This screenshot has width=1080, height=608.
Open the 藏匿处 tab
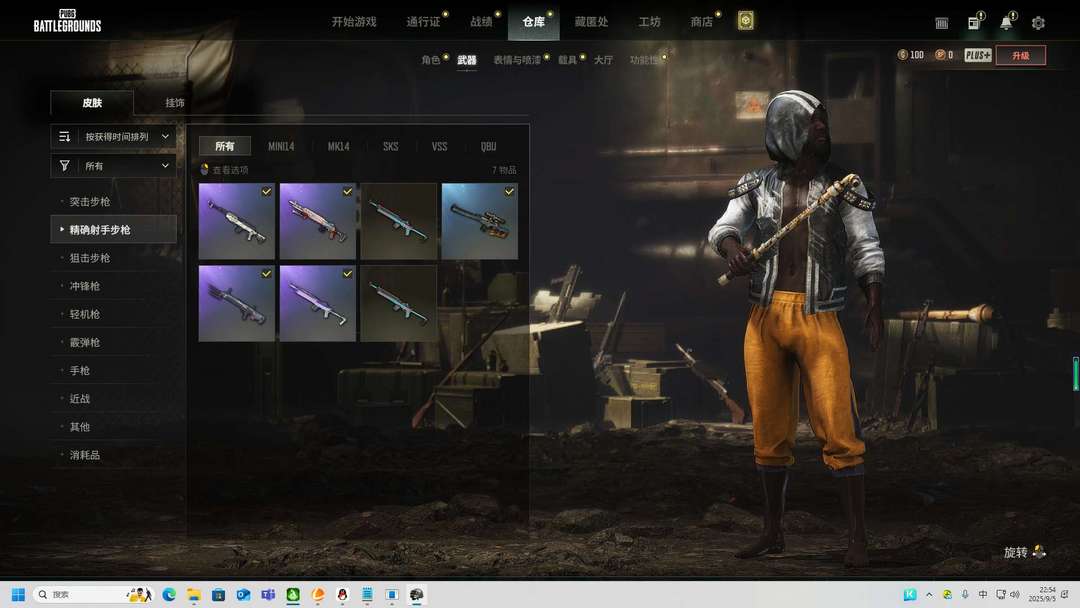(x=592, y=22)
